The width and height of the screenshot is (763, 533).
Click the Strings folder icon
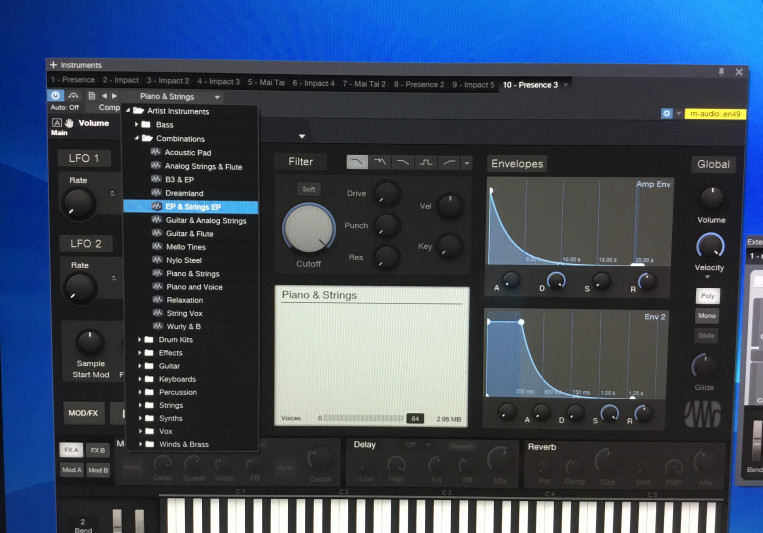(x=149, y=405)
